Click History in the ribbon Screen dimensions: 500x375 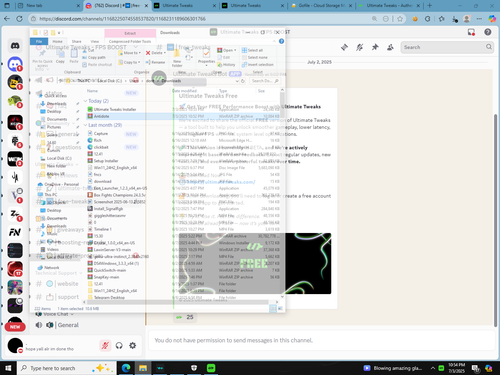point(226,65)
